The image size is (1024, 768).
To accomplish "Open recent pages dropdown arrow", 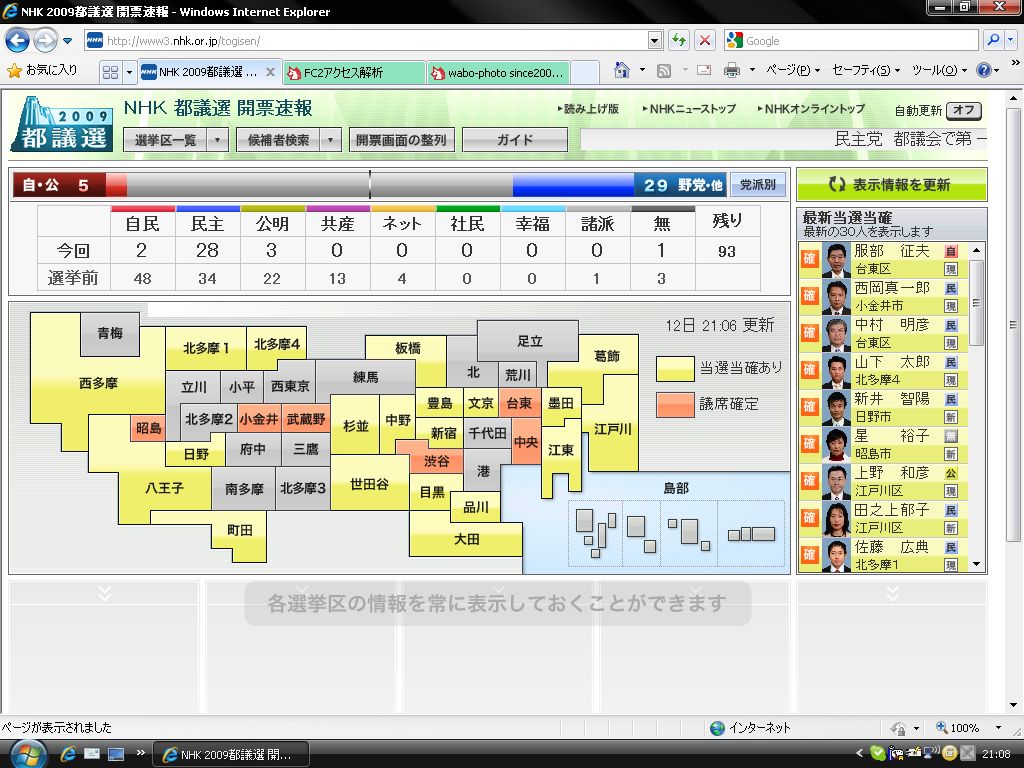I will pos(67,40).
